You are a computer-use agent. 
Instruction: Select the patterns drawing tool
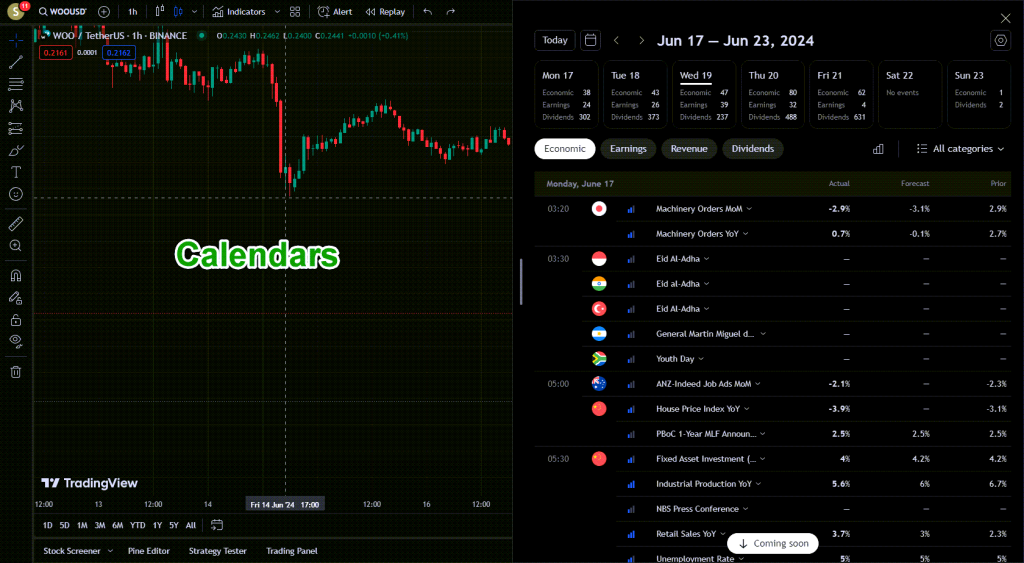[x=16, y=106]
